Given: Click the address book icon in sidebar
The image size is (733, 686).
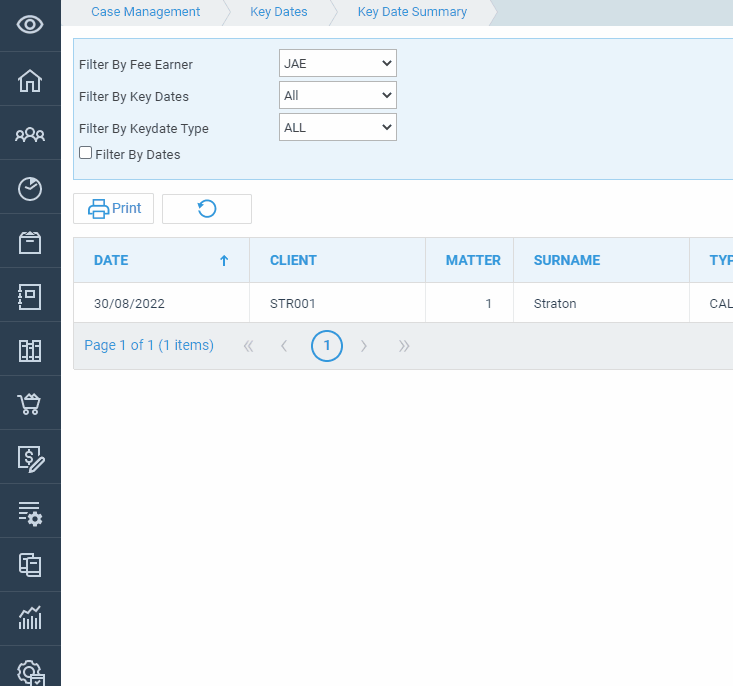Looking at the screenshot, I should tap(30, 296).
